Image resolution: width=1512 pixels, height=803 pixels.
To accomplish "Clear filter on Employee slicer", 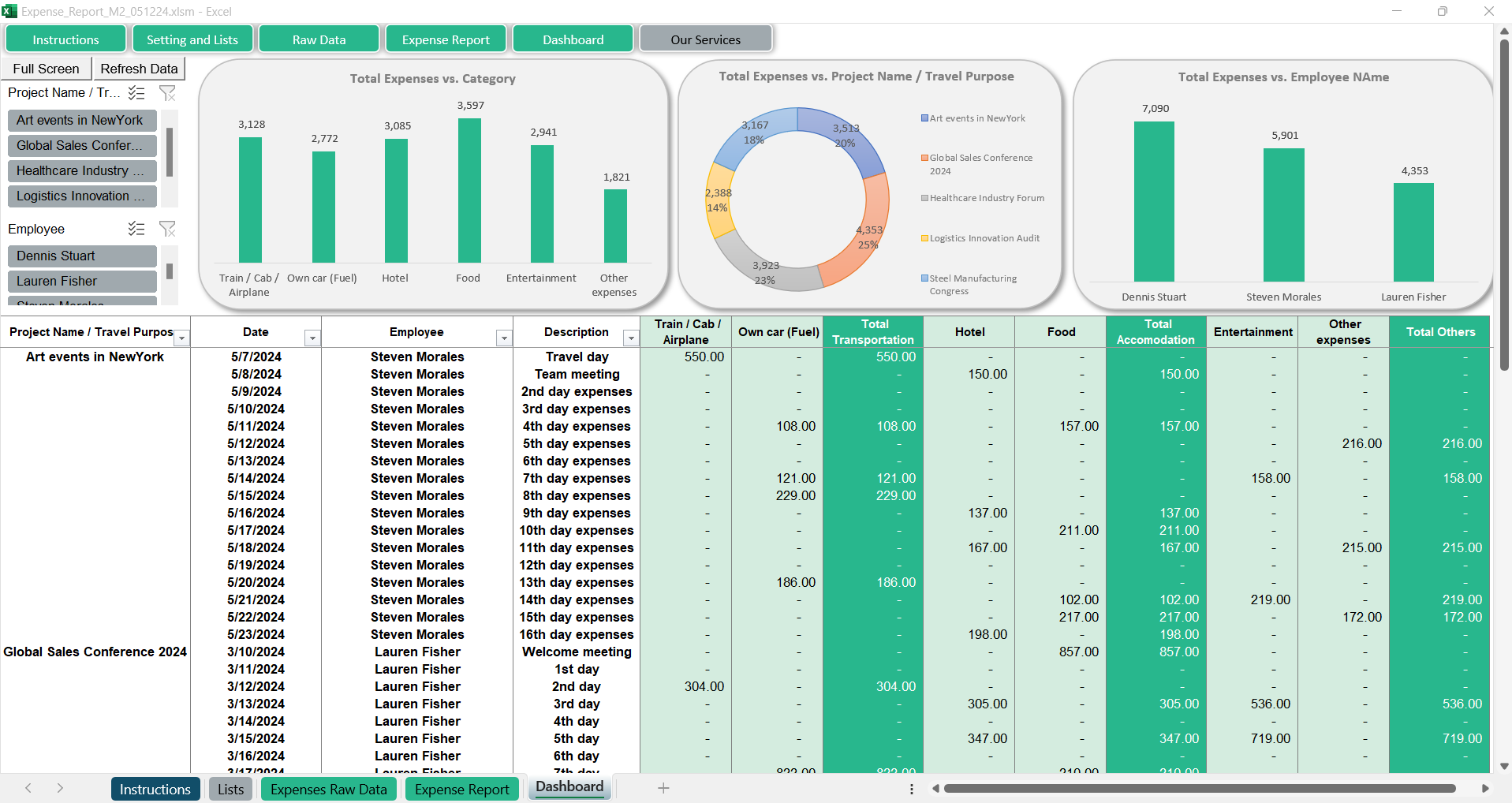I will (x=167, y=229).
